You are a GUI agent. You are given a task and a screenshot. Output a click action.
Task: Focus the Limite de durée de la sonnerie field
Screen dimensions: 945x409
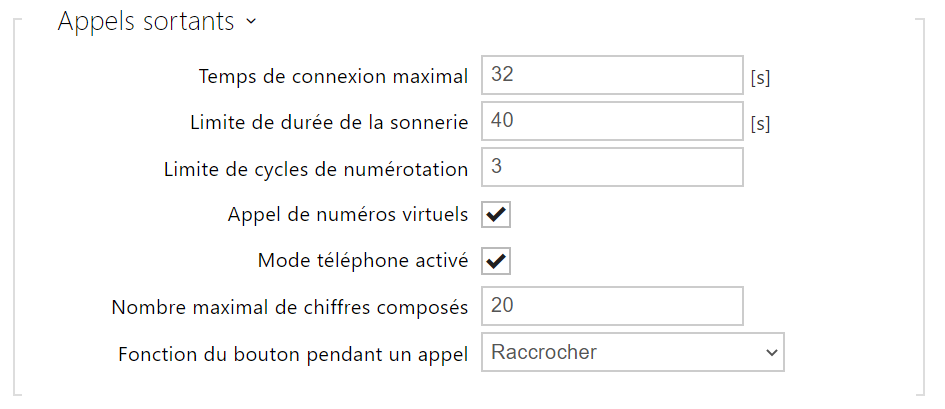coord(612,122)
